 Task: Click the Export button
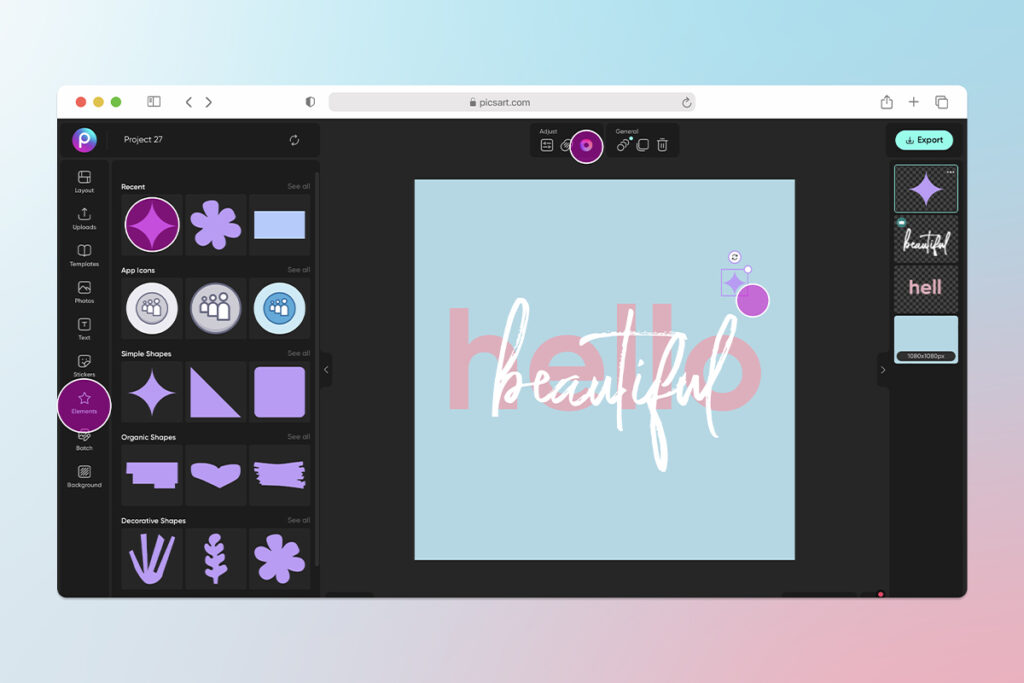[x=923, y=140]
